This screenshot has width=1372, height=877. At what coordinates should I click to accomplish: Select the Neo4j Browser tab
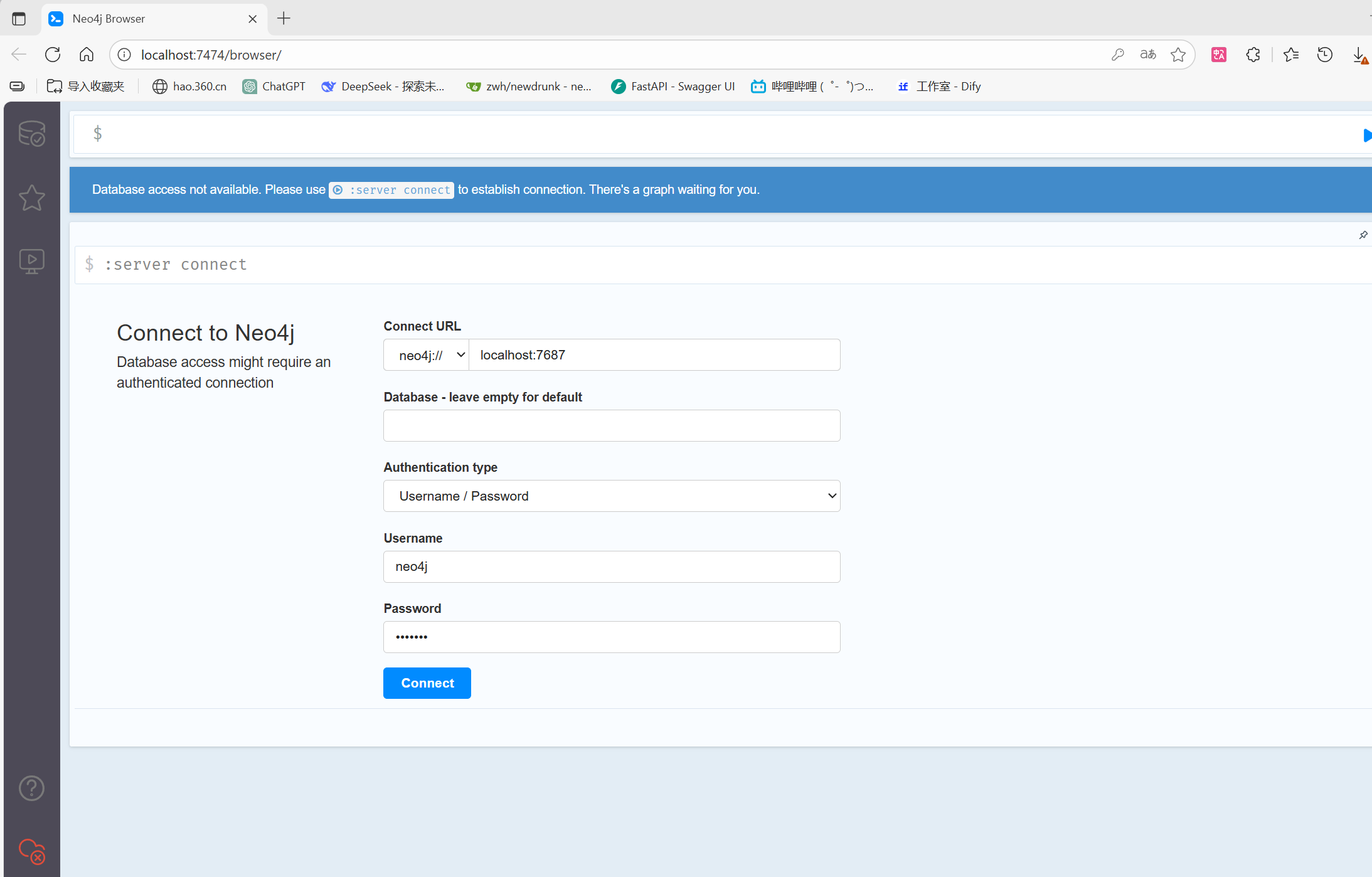pos(154,19)
